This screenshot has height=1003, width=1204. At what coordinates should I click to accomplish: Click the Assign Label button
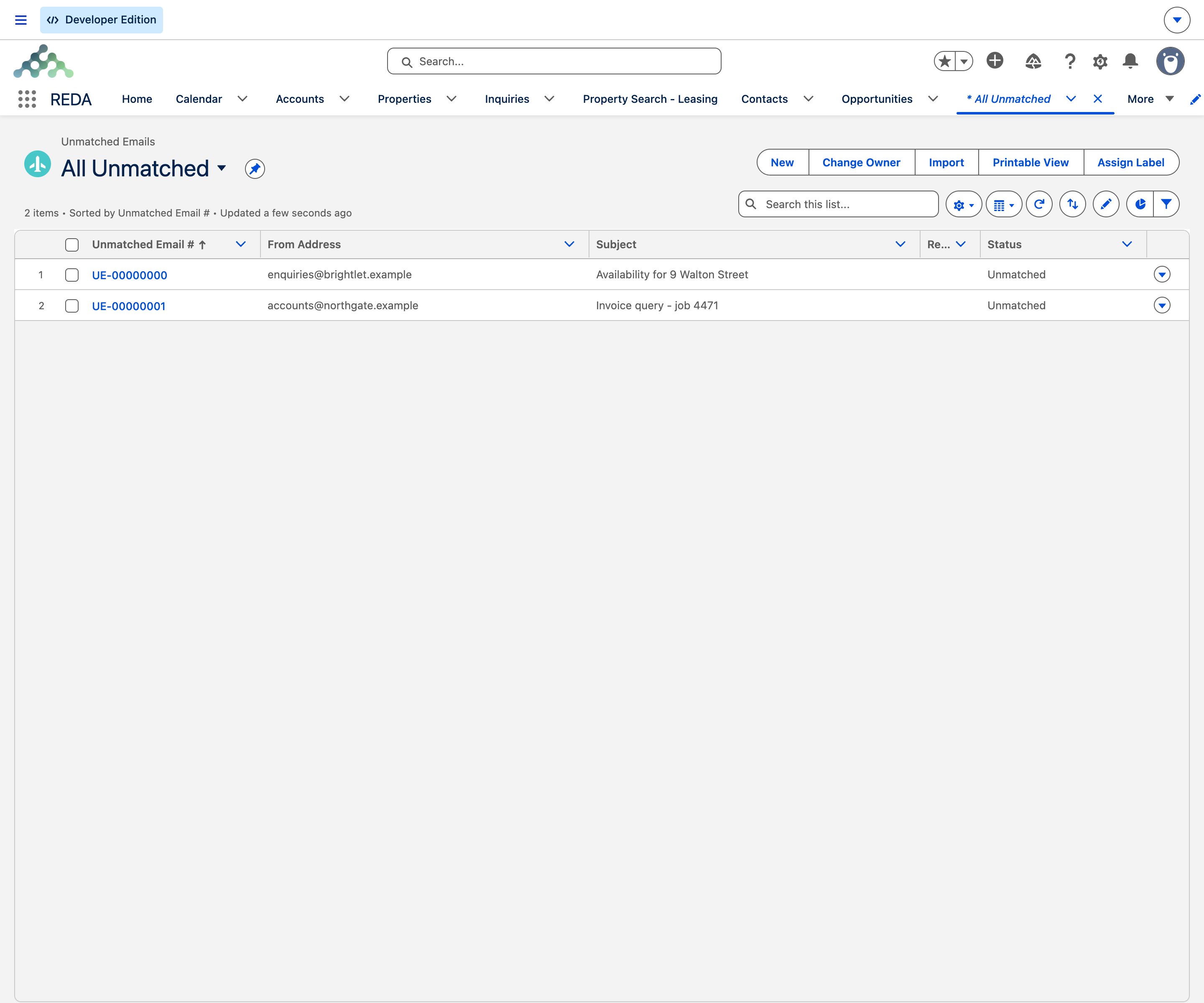1130,163
